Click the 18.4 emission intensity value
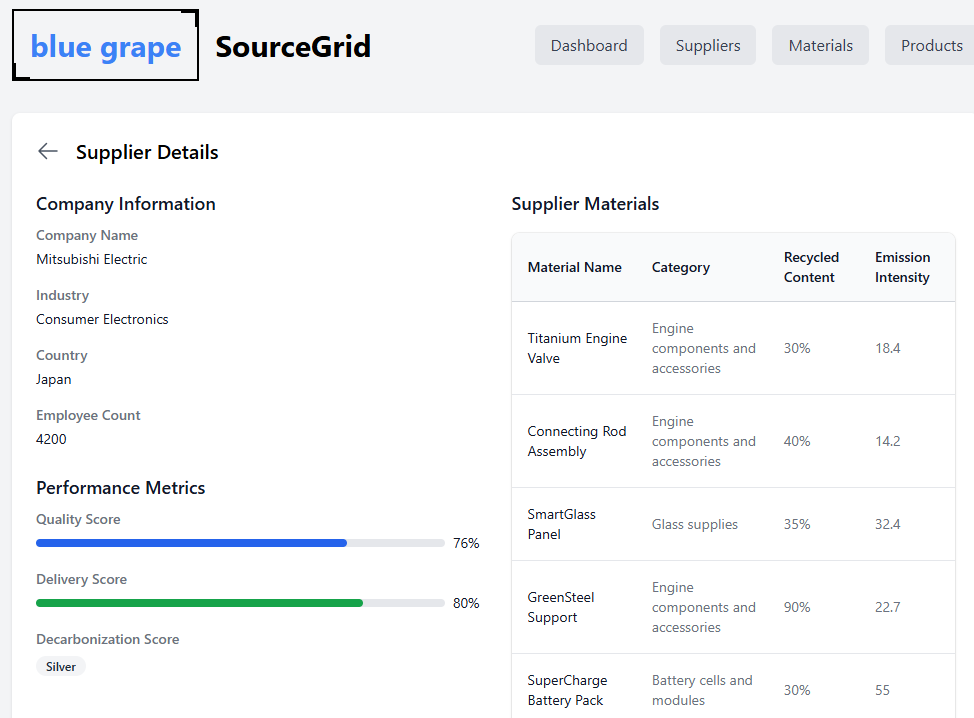This screenshot has height=718, width=974. [x=888, y=348]
